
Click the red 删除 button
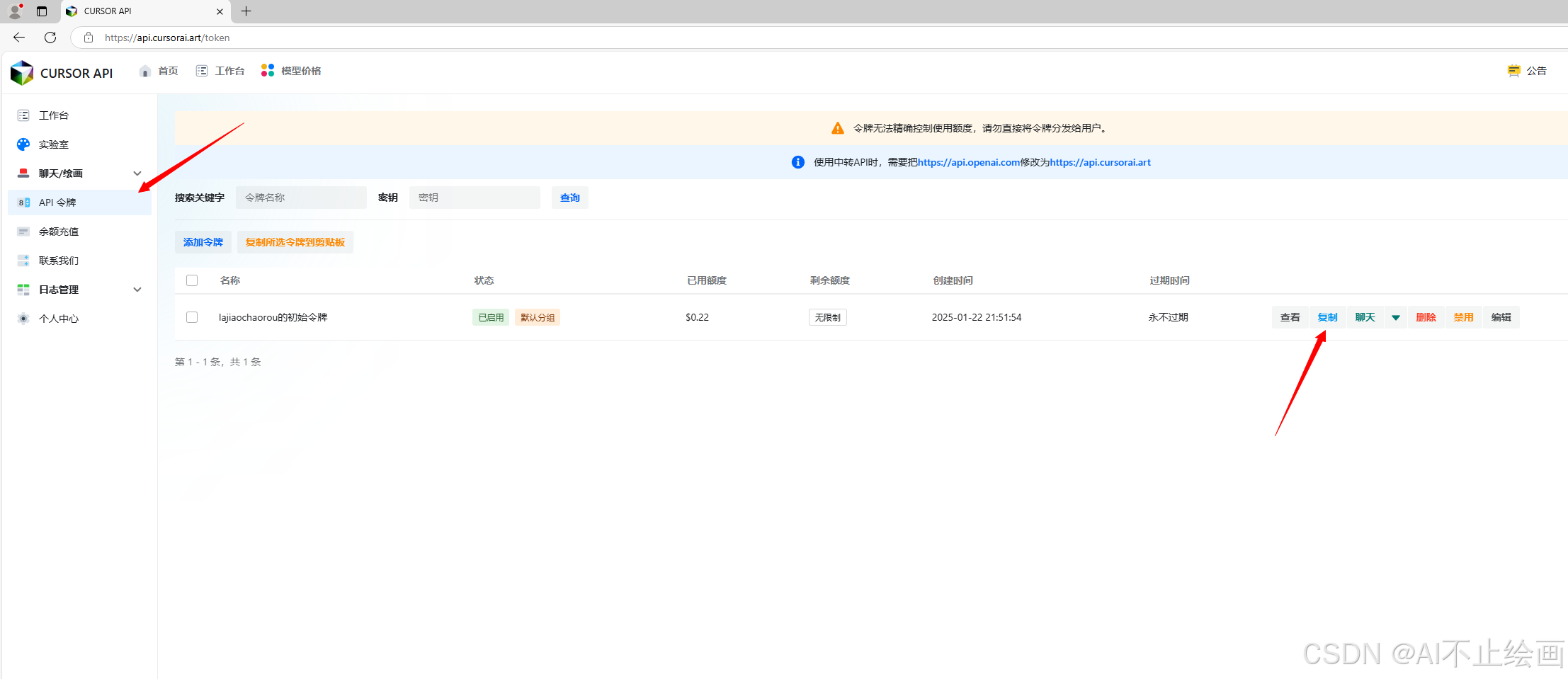pos(1426,317)
